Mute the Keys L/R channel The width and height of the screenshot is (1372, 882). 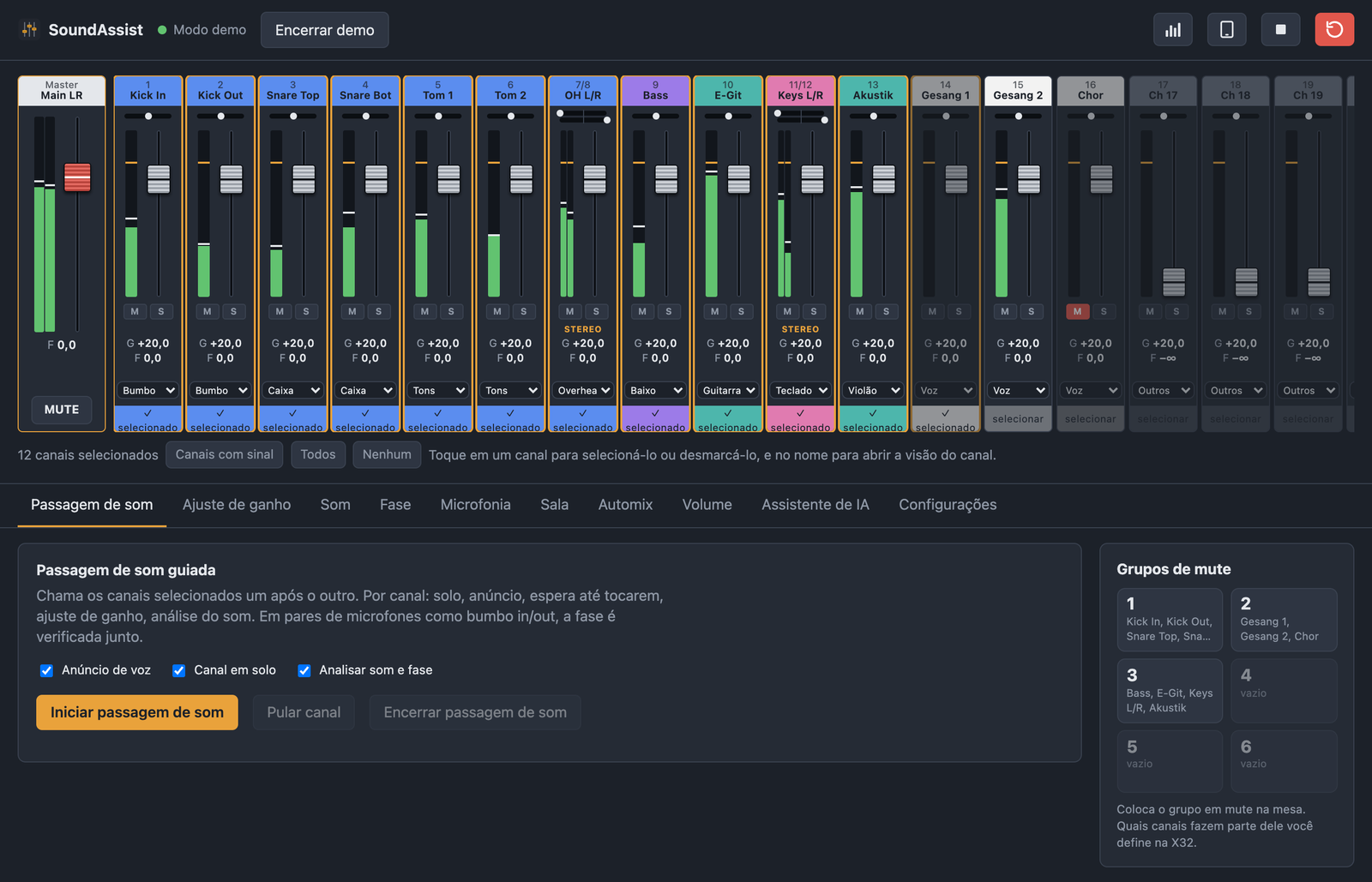pos(787,311)
